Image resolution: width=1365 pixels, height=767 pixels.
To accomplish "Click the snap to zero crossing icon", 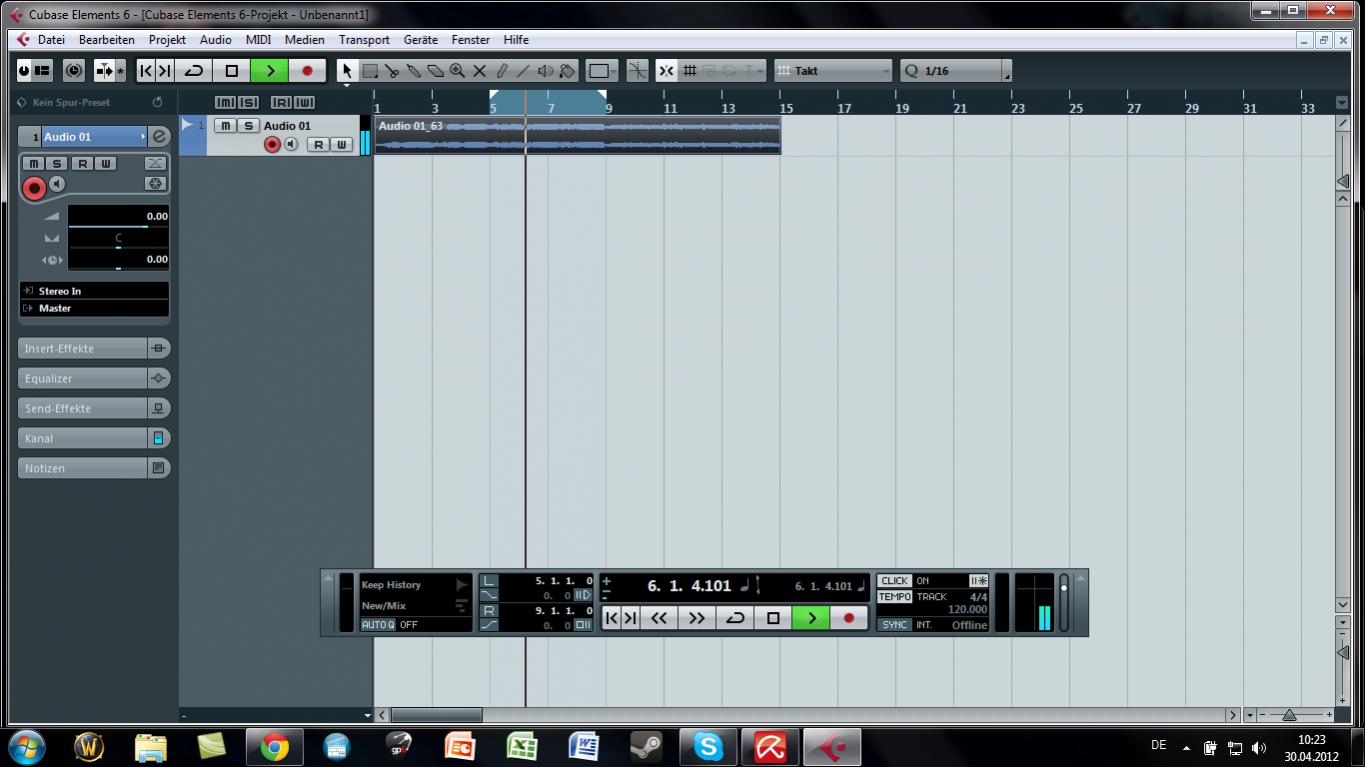I will 637,71.
